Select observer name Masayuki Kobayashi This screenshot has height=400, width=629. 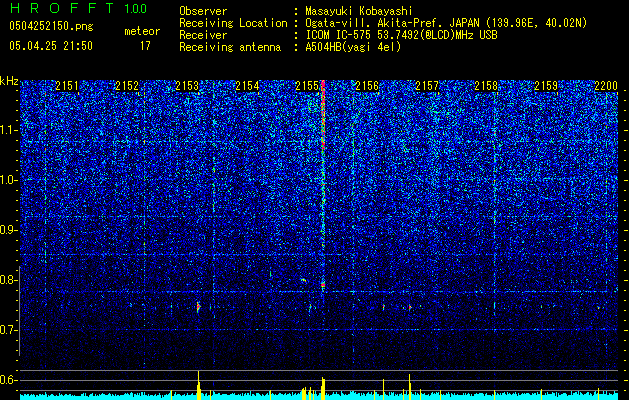pos(359,11)
